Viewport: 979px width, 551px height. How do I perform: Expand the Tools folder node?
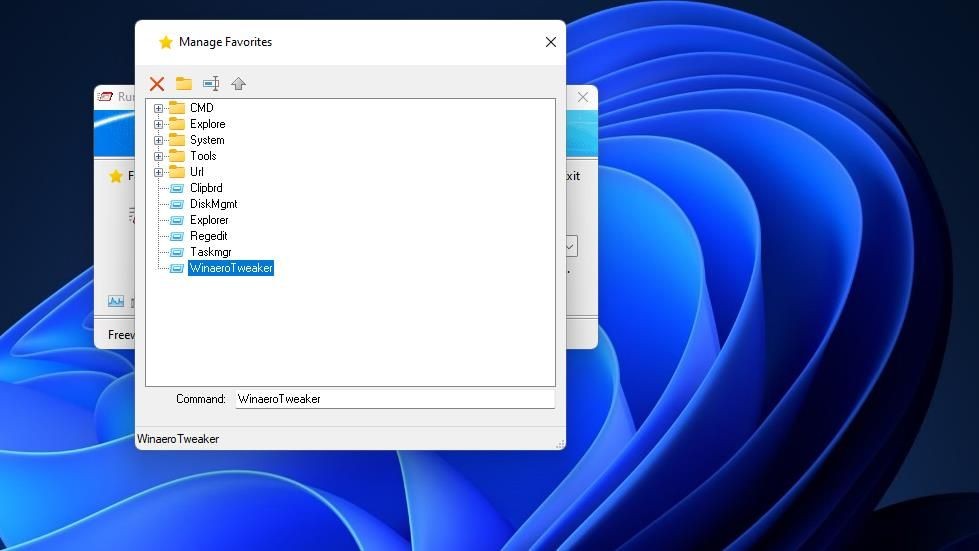(x=159, y=156)
